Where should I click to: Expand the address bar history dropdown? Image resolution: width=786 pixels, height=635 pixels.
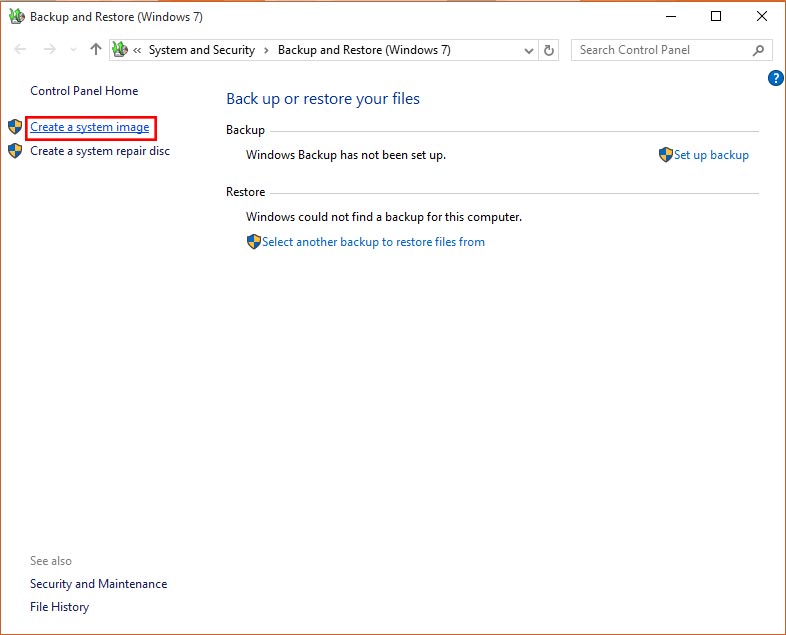[x=529, y=50]
